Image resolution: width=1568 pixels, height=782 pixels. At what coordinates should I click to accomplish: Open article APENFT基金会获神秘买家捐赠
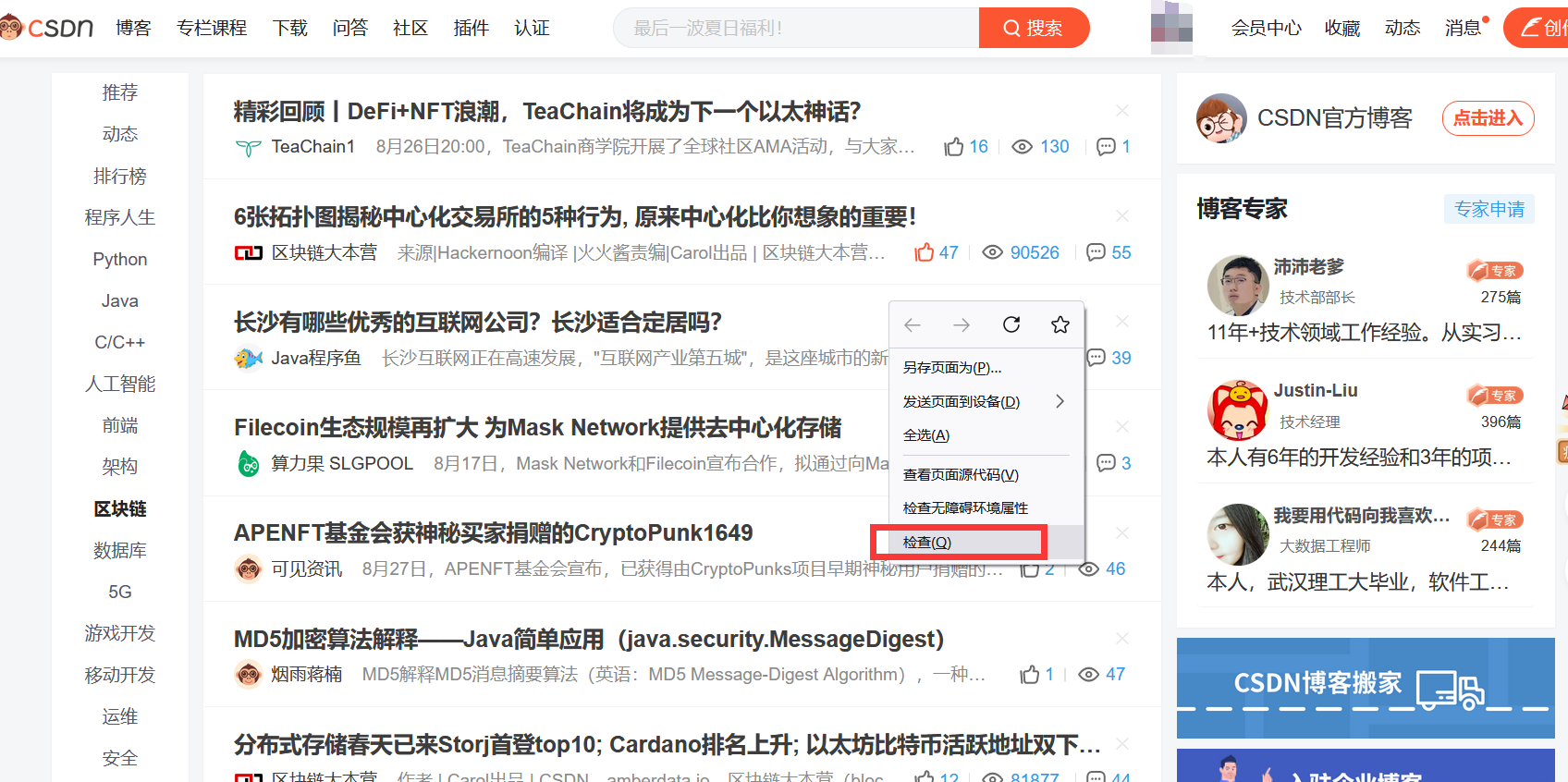tap(494, 532)
